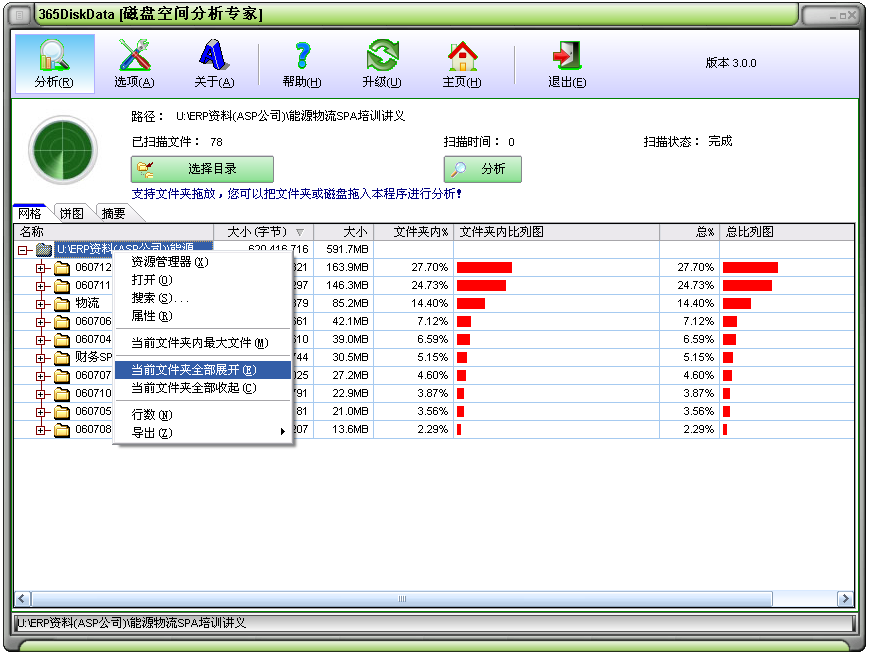Click the 文件夹内% column header

coord(413,232)
